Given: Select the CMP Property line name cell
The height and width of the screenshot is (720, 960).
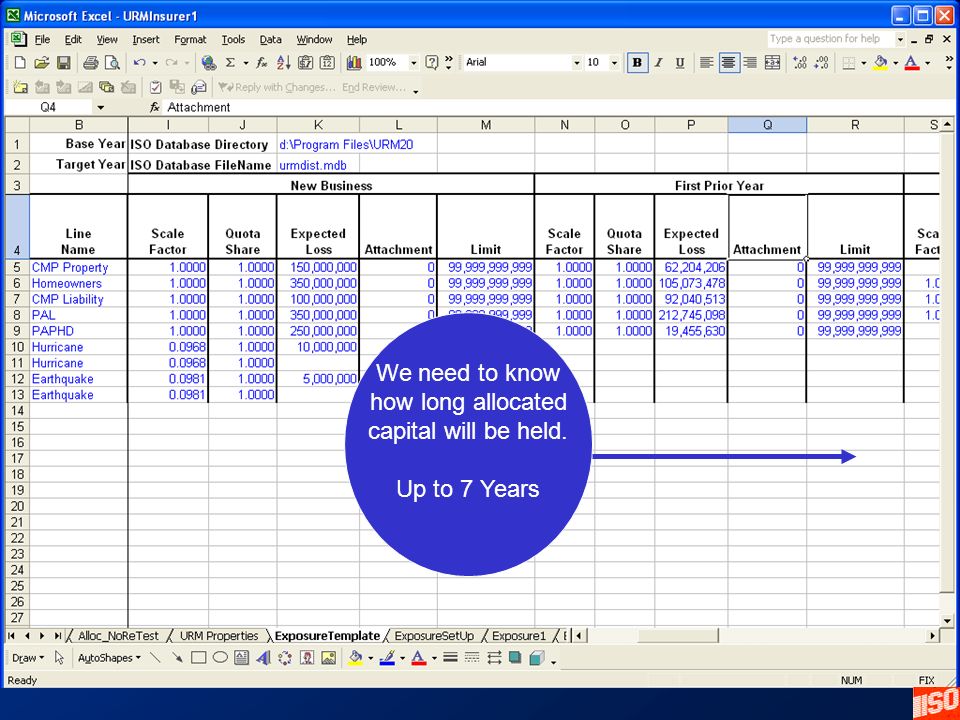Looking at the screenshot, I should (x=78, y=268).
